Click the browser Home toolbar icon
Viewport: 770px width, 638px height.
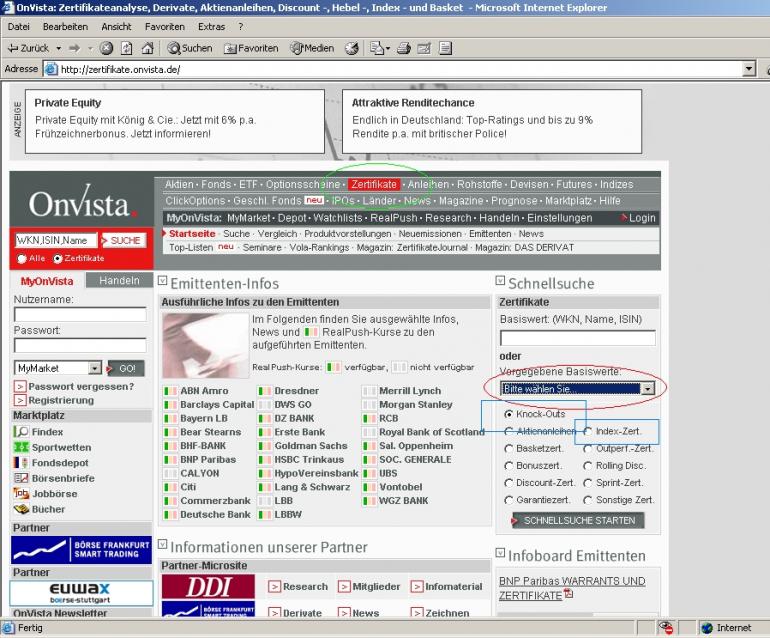149,48
